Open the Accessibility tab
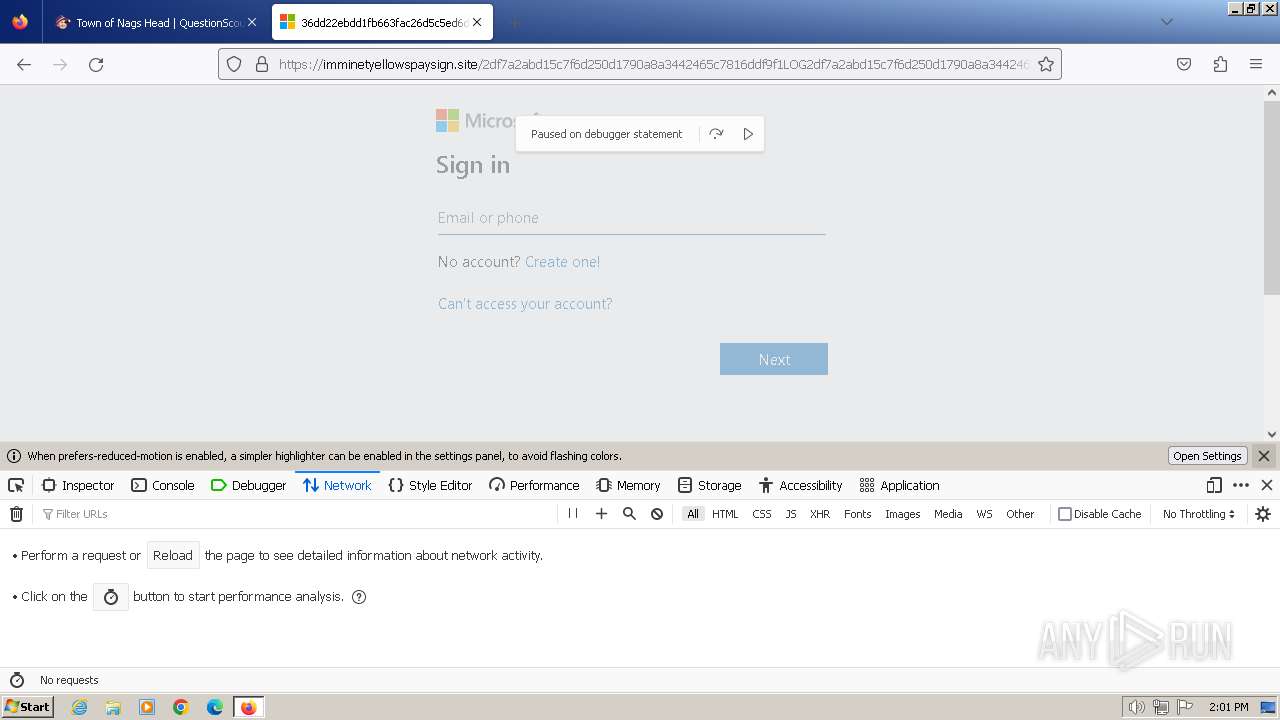Image resolution: width=1280 pixels, height=720 pixels. point(800,485)
